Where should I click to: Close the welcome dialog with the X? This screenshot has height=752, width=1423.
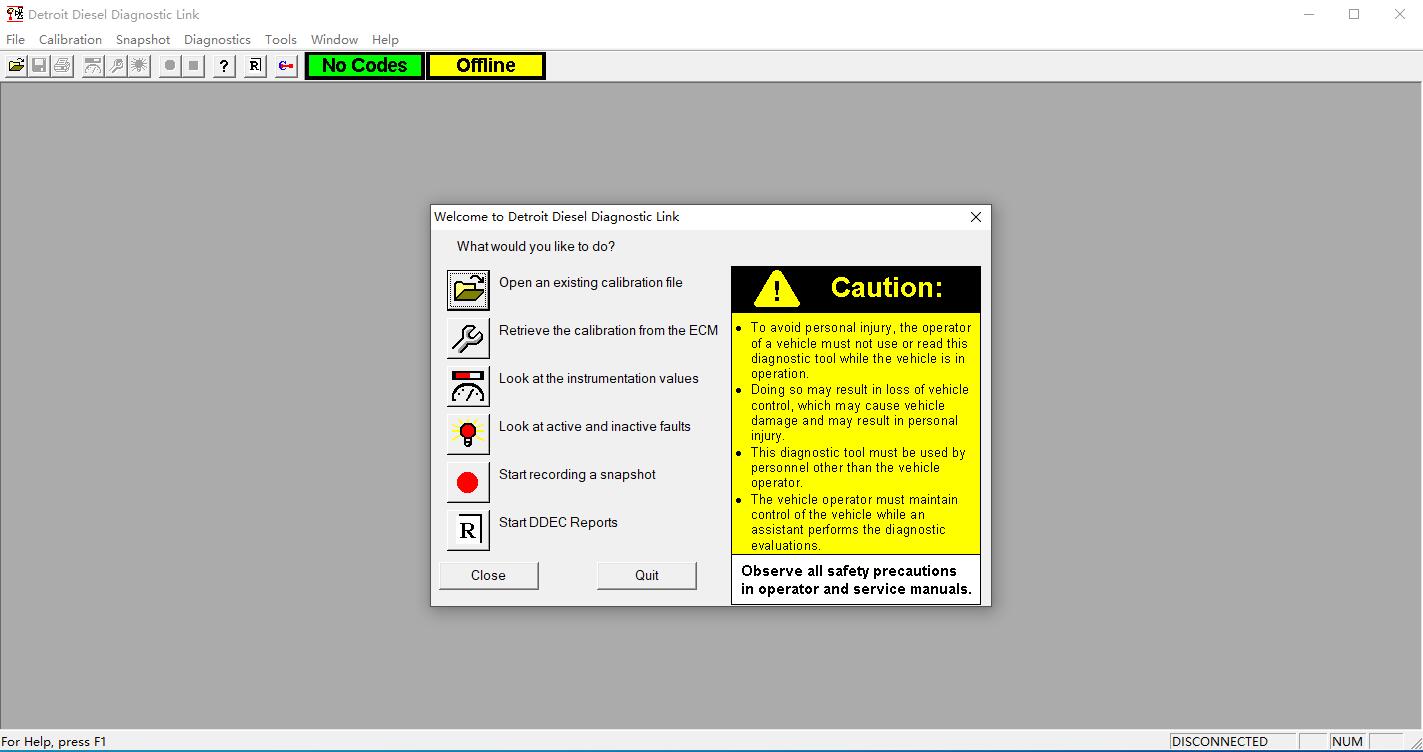coord(975,217)
